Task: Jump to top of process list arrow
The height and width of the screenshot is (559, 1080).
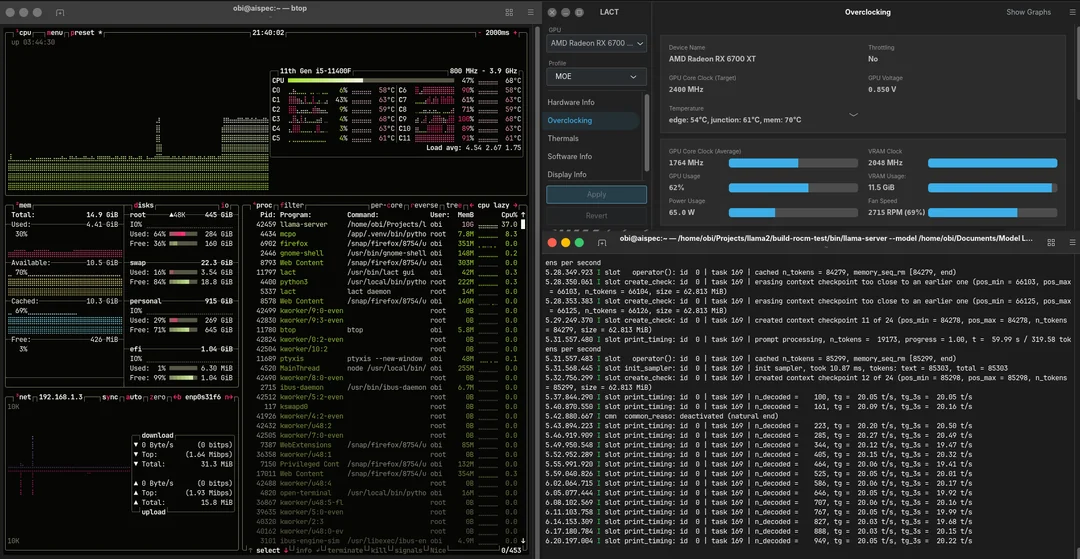Action: pyautogui.click(x=523, y=214)
